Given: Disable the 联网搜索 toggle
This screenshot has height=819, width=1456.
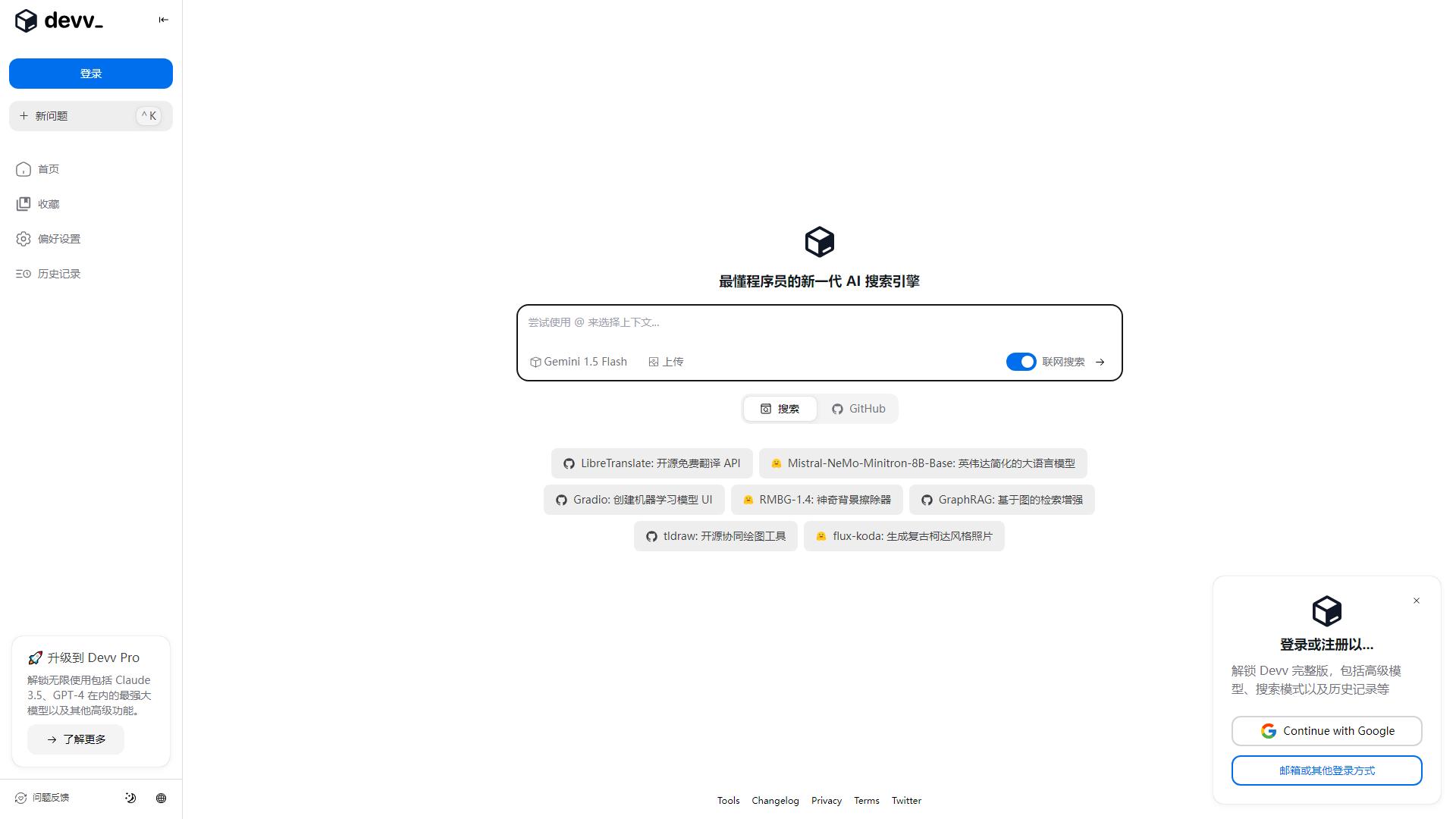Looking at the screenshot, I should pos(1021,362).
